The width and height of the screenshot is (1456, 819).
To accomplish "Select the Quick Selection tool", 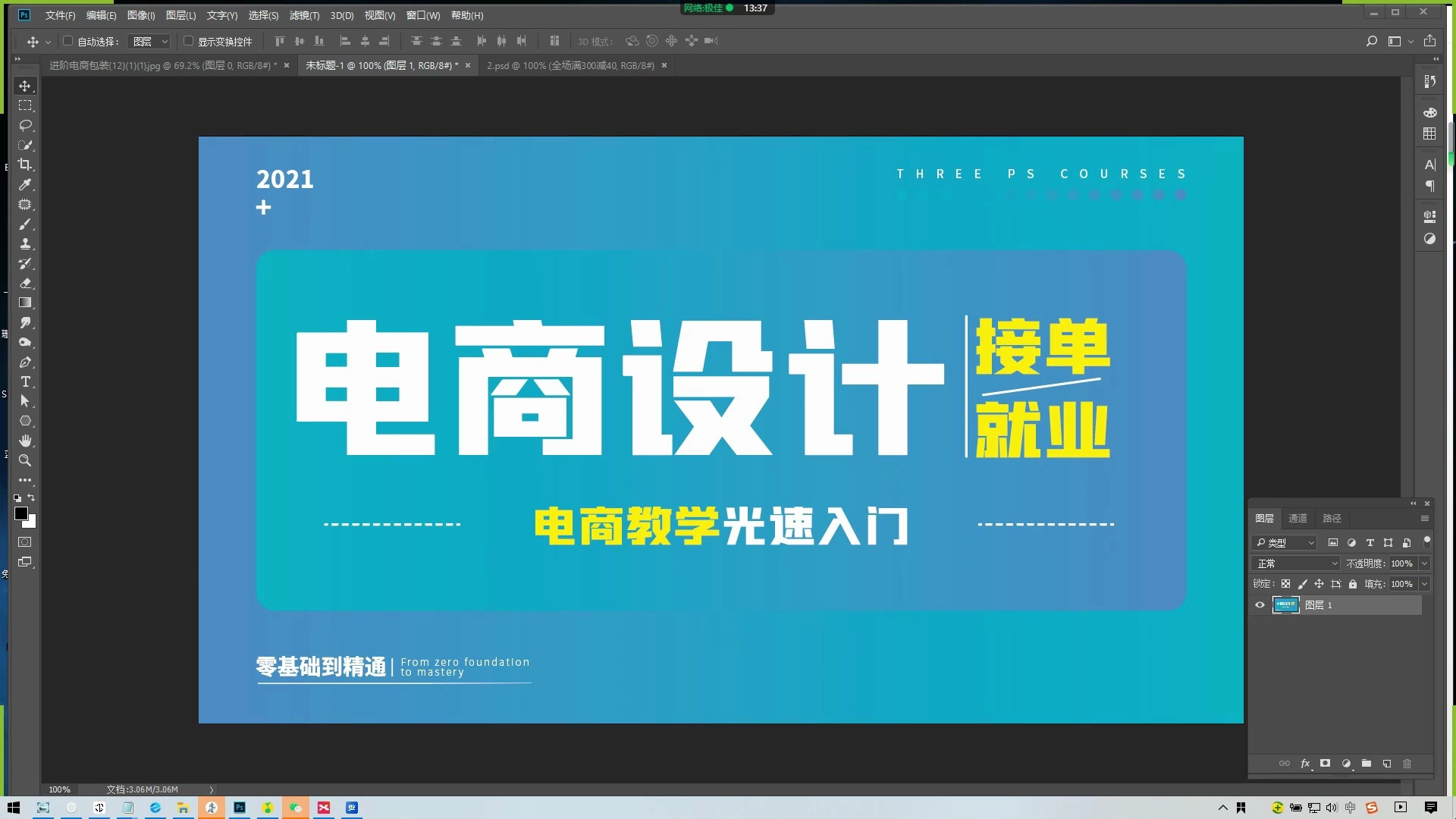I will point(25,145).
